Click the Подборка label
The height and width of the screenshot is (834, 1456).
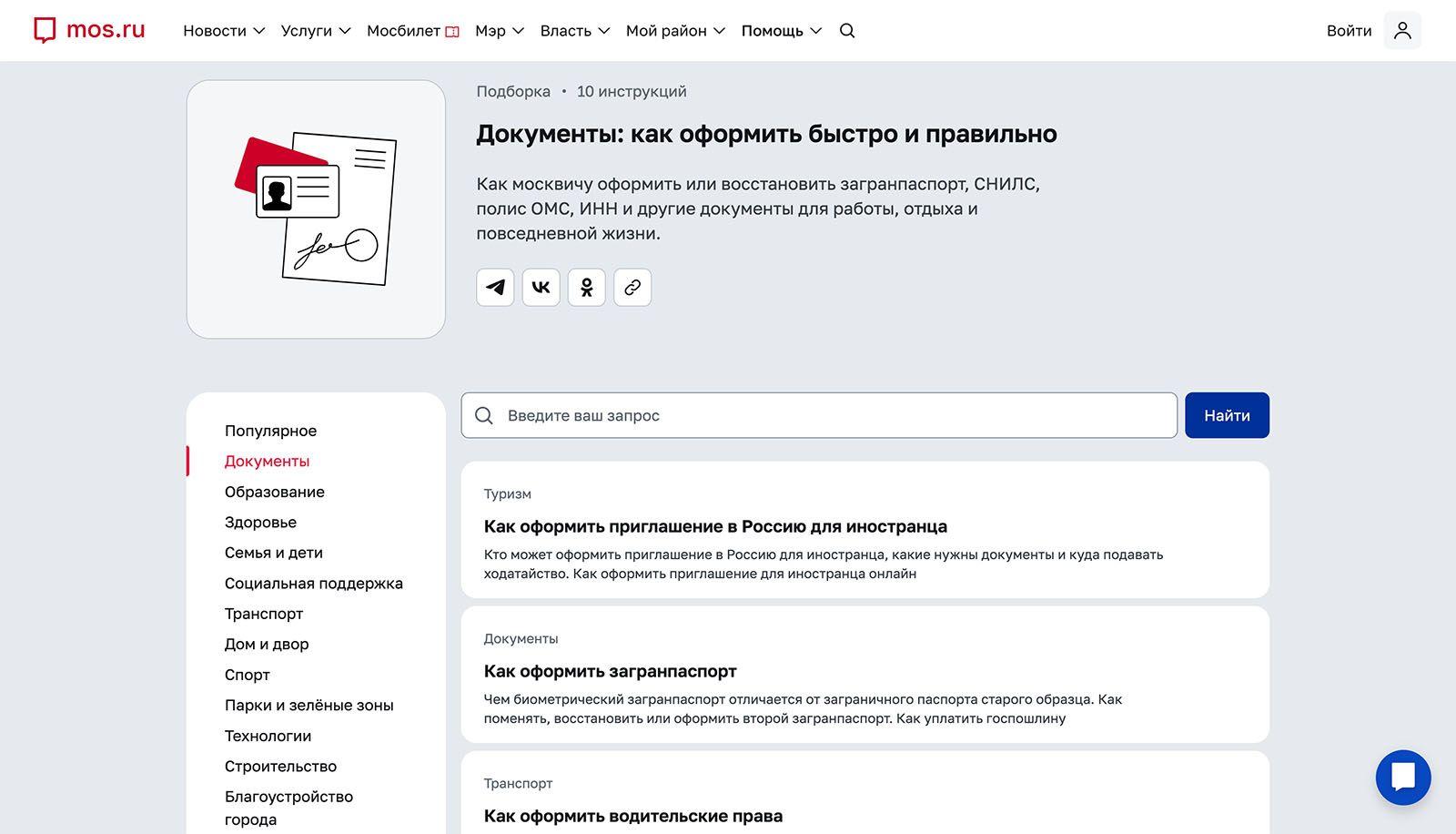click(x=513, y=92)
